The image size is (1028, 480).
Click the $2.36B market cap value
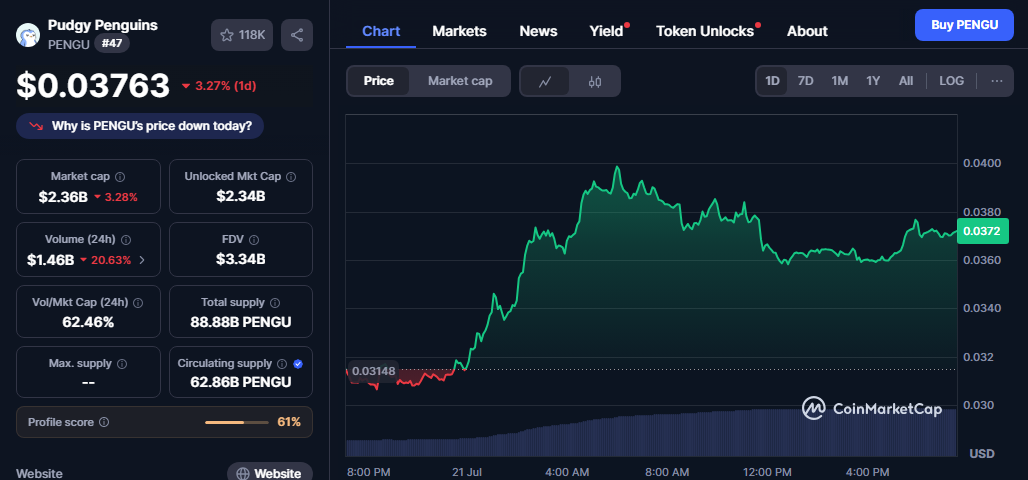63,196
